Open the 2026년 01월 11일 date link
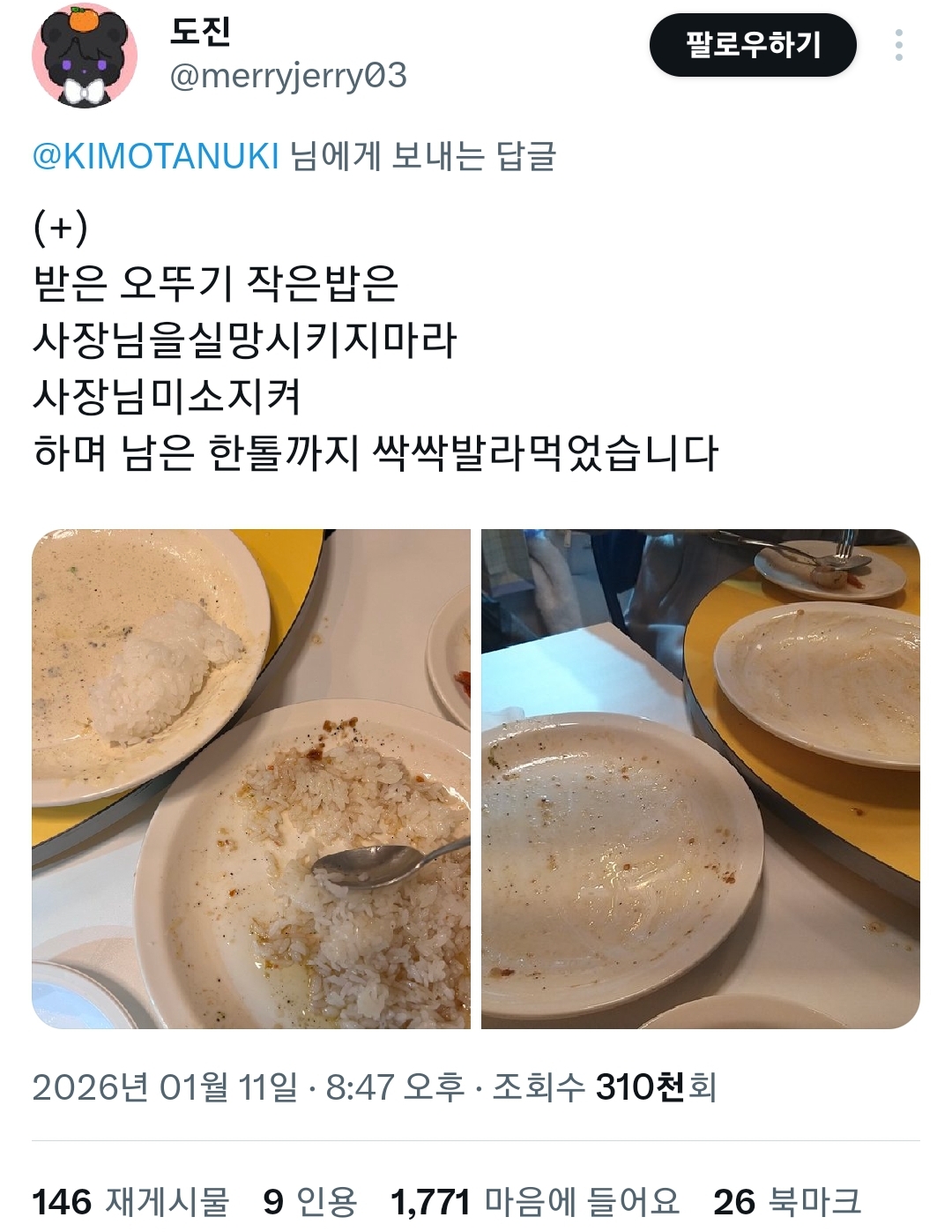 tap(165, 1086)
